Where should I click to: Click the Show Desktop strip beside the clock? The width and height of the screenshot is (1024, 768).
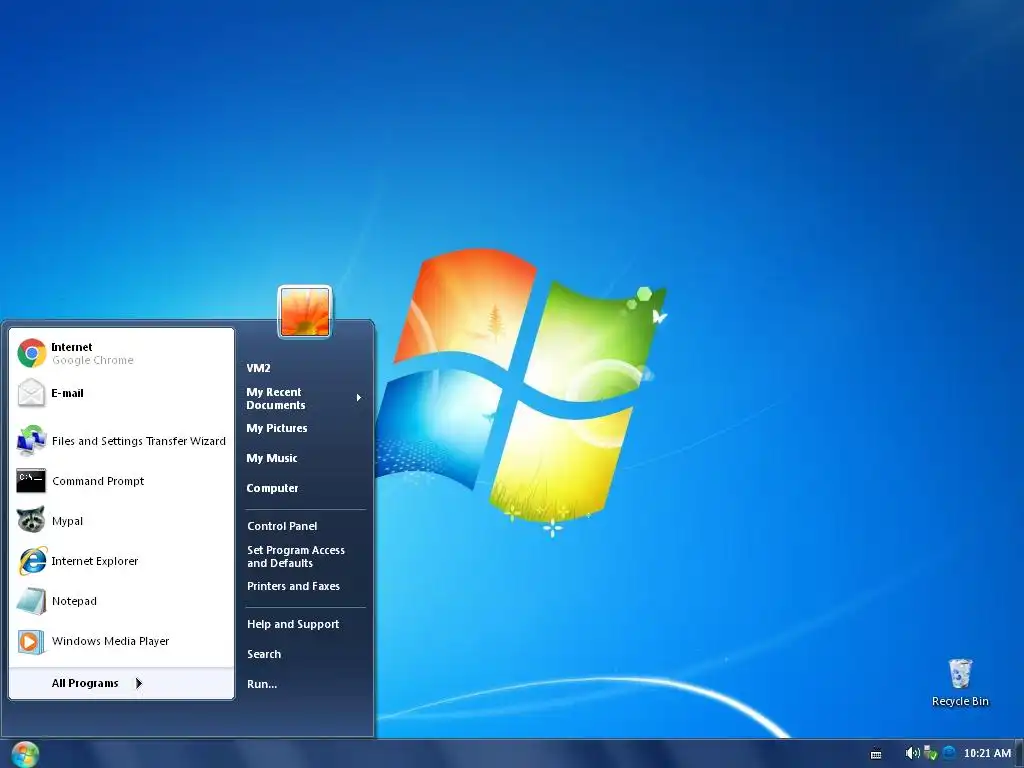pos(1019,754)
